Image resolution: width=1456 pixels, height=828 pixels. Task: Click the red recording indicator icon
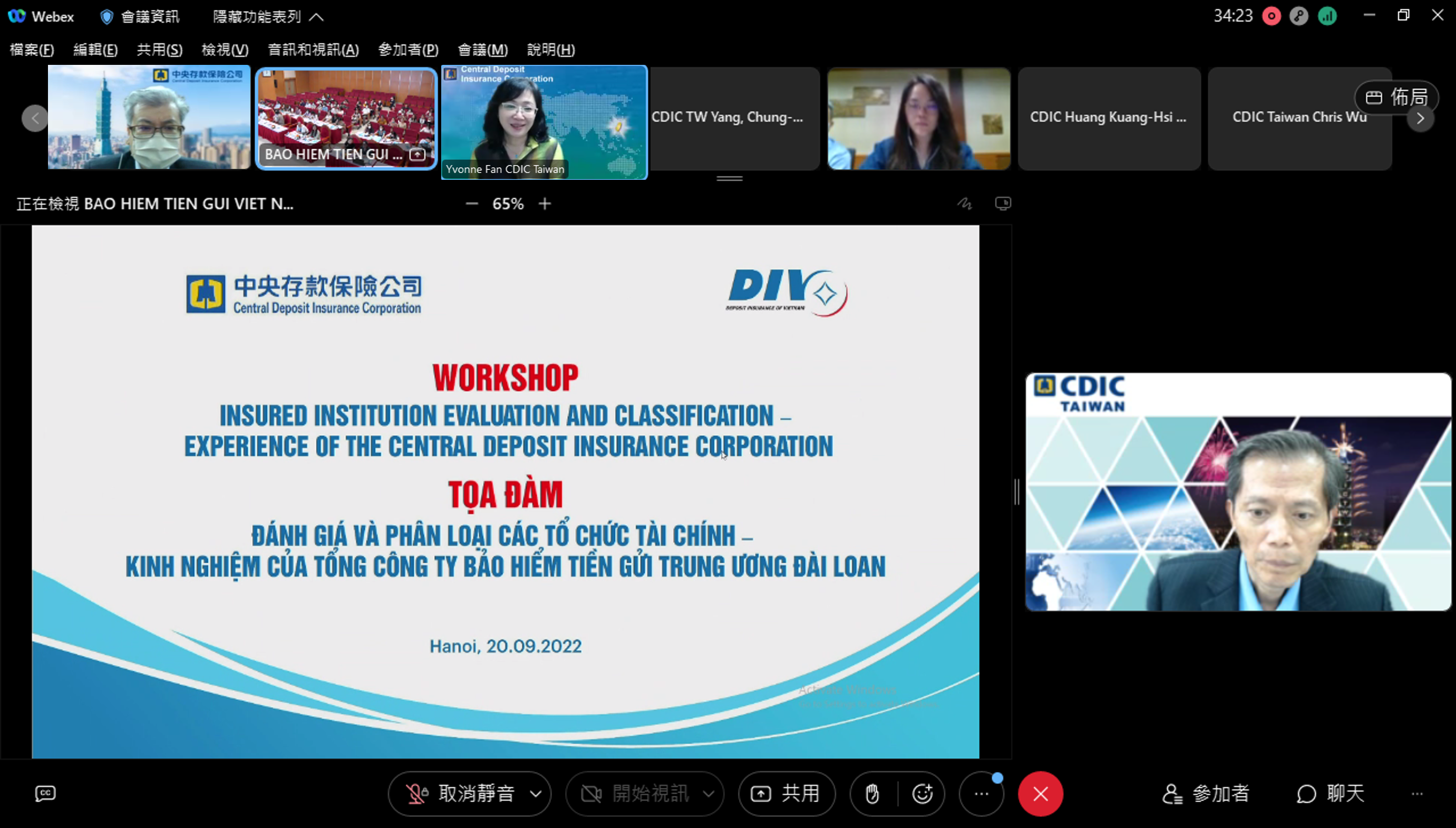[1271, 16]
